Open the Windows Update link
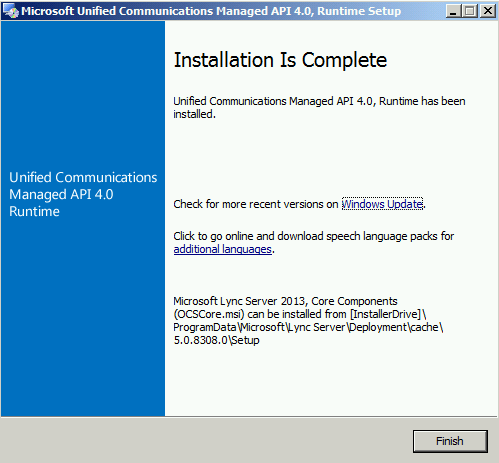The width and height of the screenshot is (499, 463). pos(382,204)
